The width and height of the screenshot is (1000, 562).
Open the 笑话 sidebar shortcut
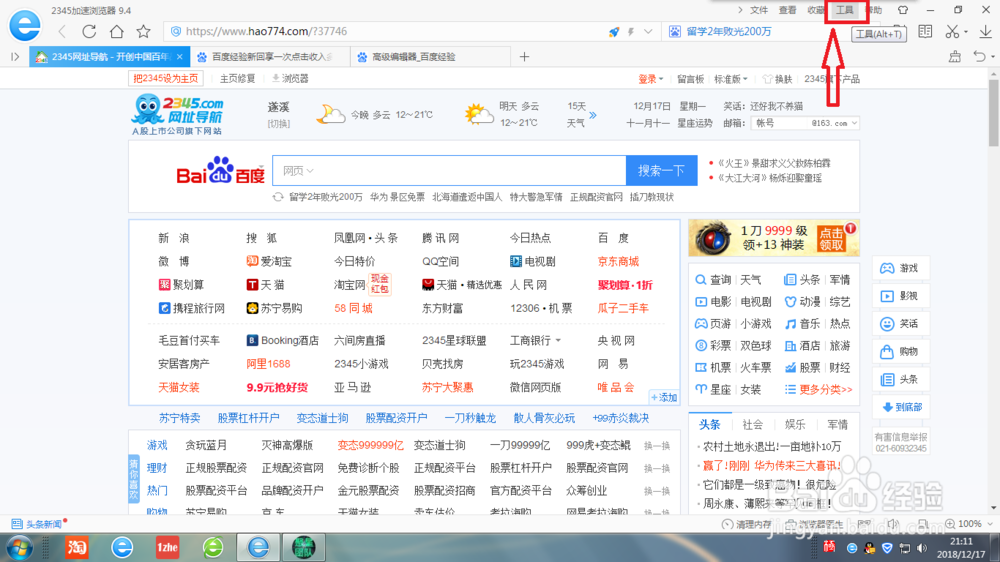[x=901, y=323]
